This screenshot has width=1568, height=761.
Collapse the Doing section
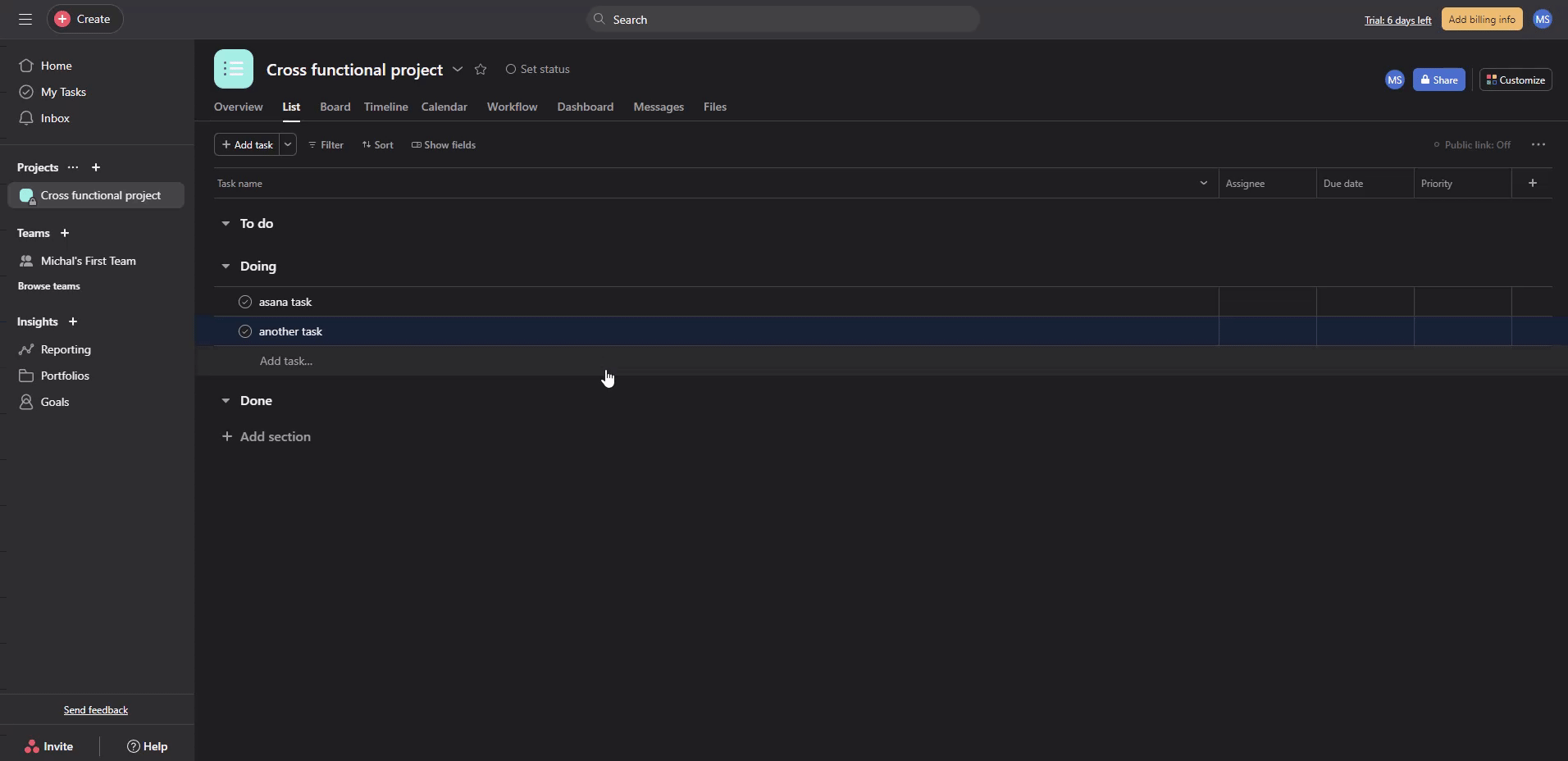[x=226, y=266]
